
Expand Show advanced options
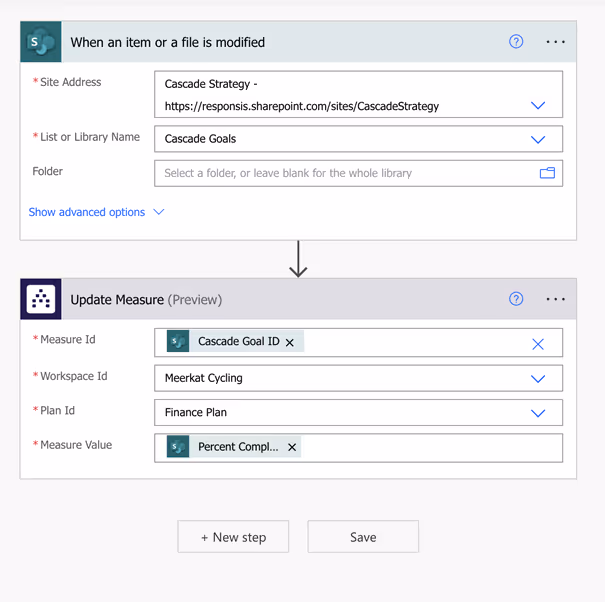(96, 212)
